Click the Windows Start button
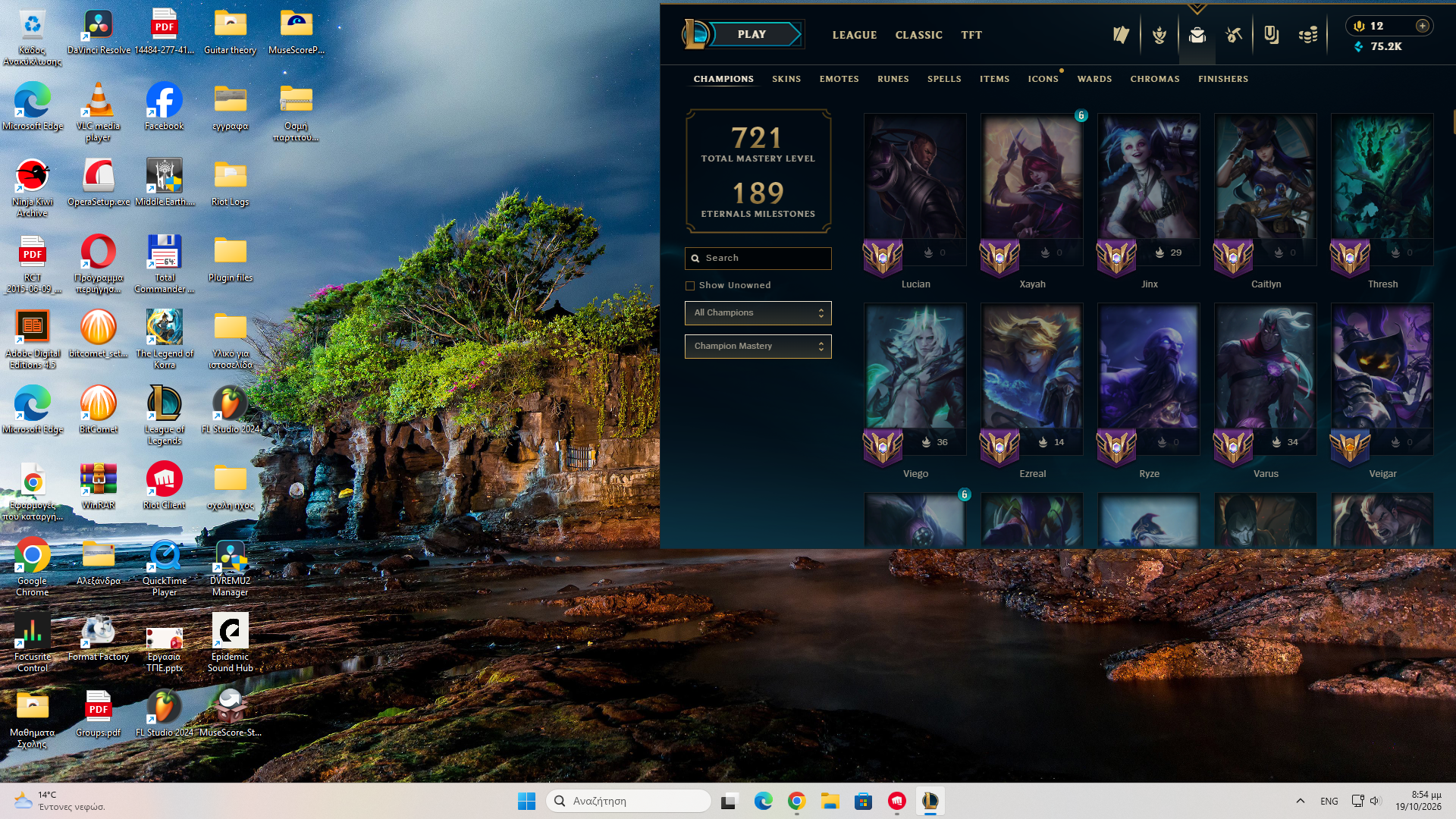 [x=526, y=801]
